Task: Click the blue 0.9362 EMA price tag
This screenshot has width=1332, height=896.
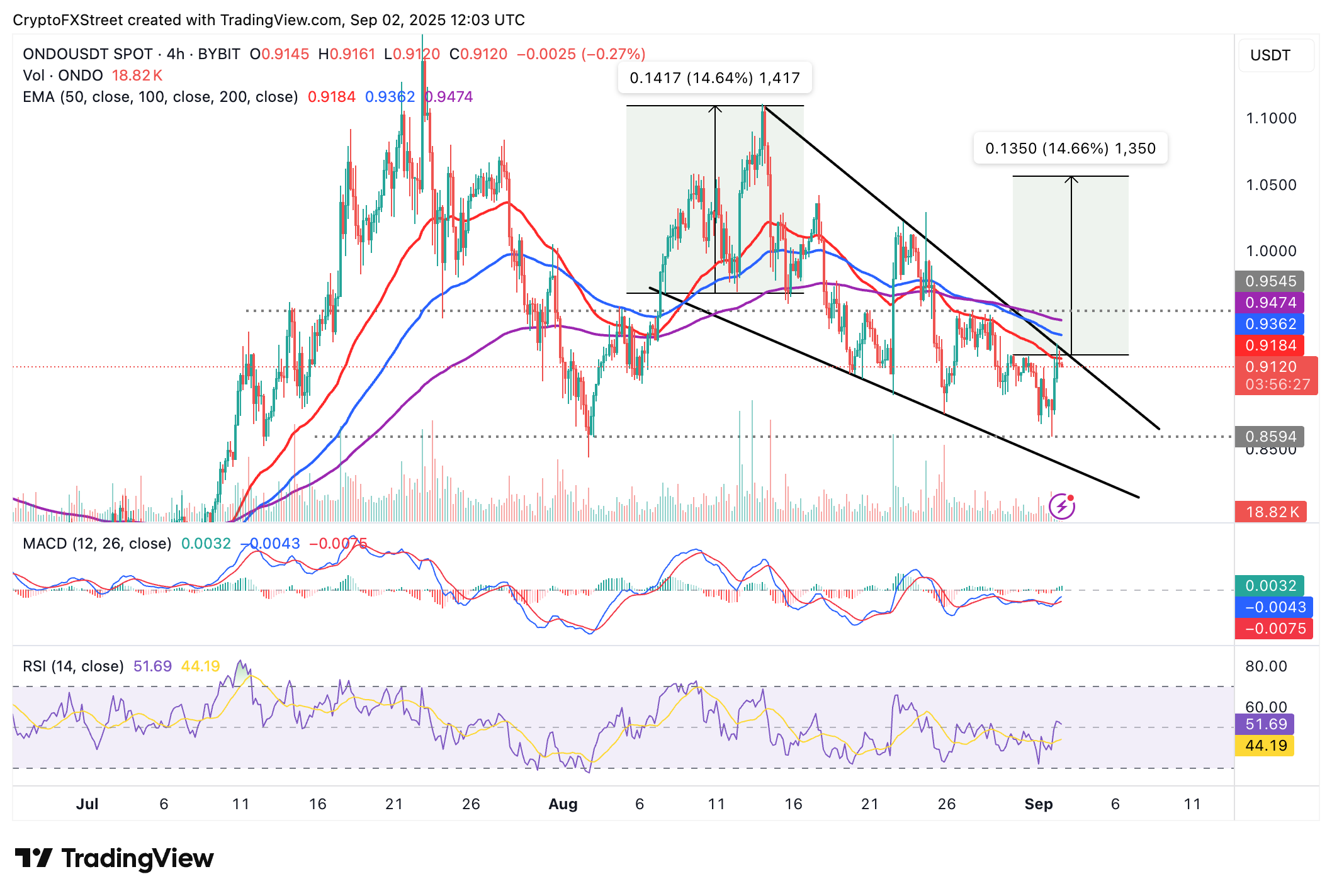Action: (x=1270, y=324)
